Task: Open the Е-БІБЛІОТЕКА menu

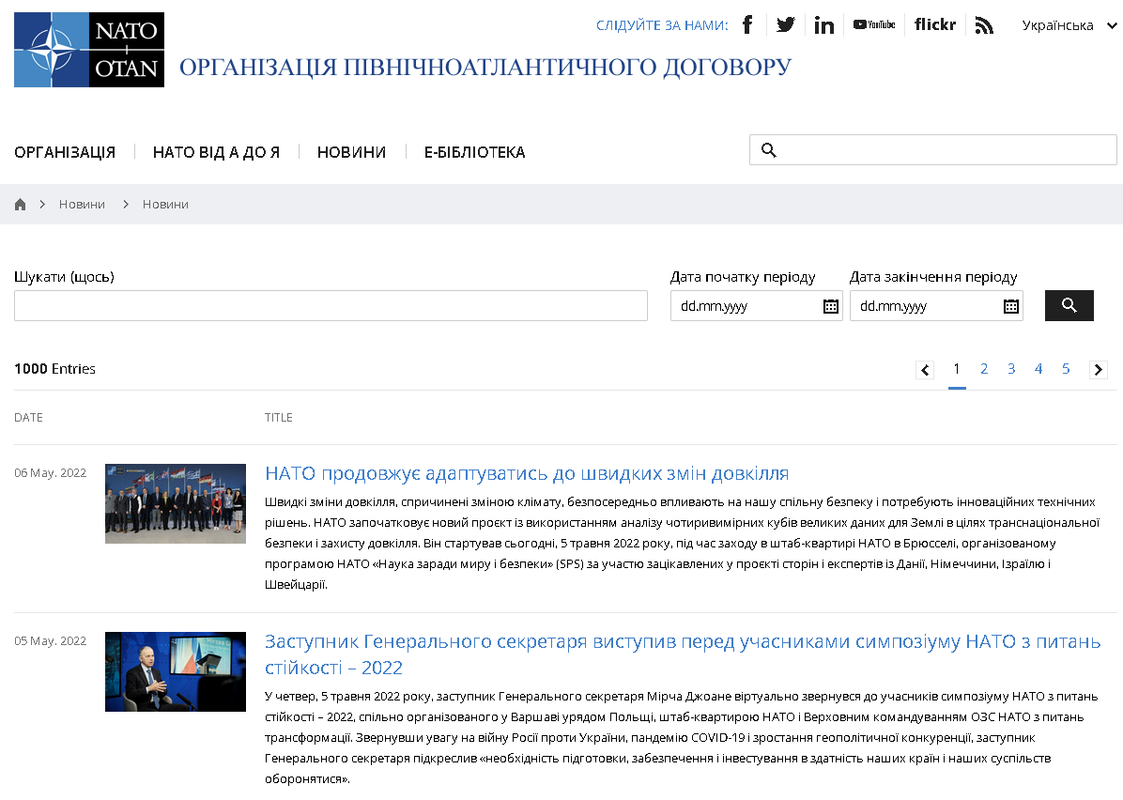Action: (x=474, y=152)
